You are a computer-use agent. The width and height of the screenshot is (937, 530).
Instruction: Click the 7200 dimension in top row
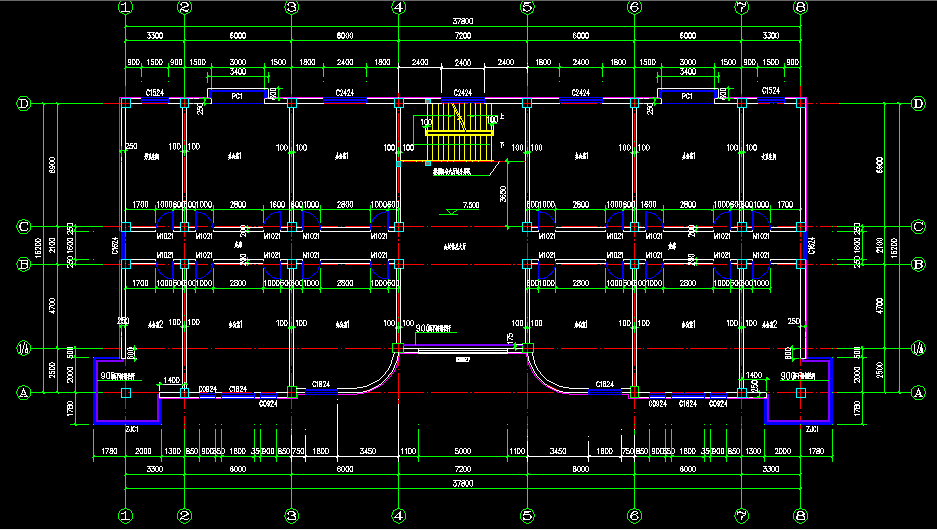point(462,35)
